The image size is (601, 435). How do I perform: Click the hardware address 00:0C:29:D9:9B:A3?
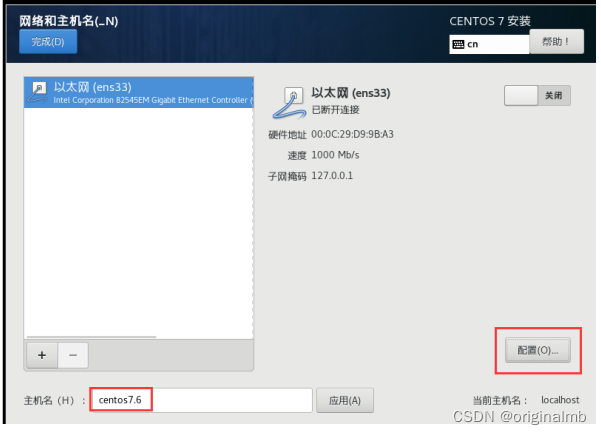click(x=352, y=135)
